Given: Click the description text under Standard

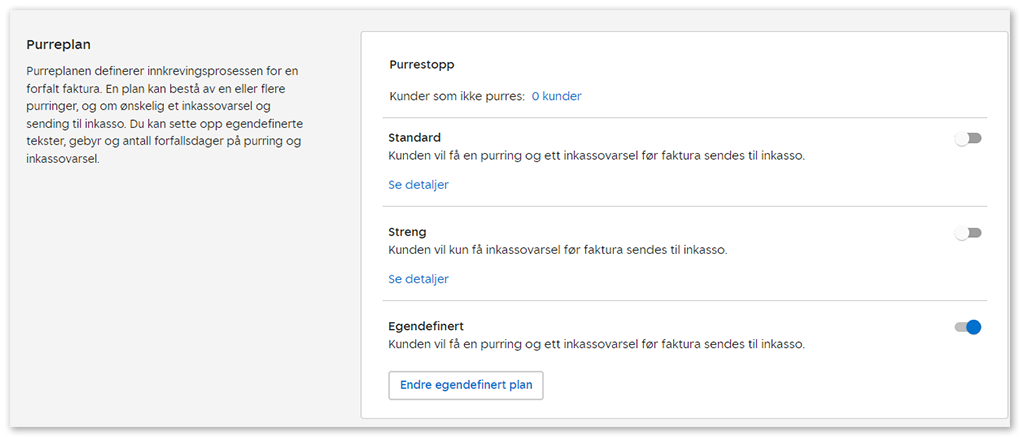Looking at the screenshot, I should tap(596, 156).
